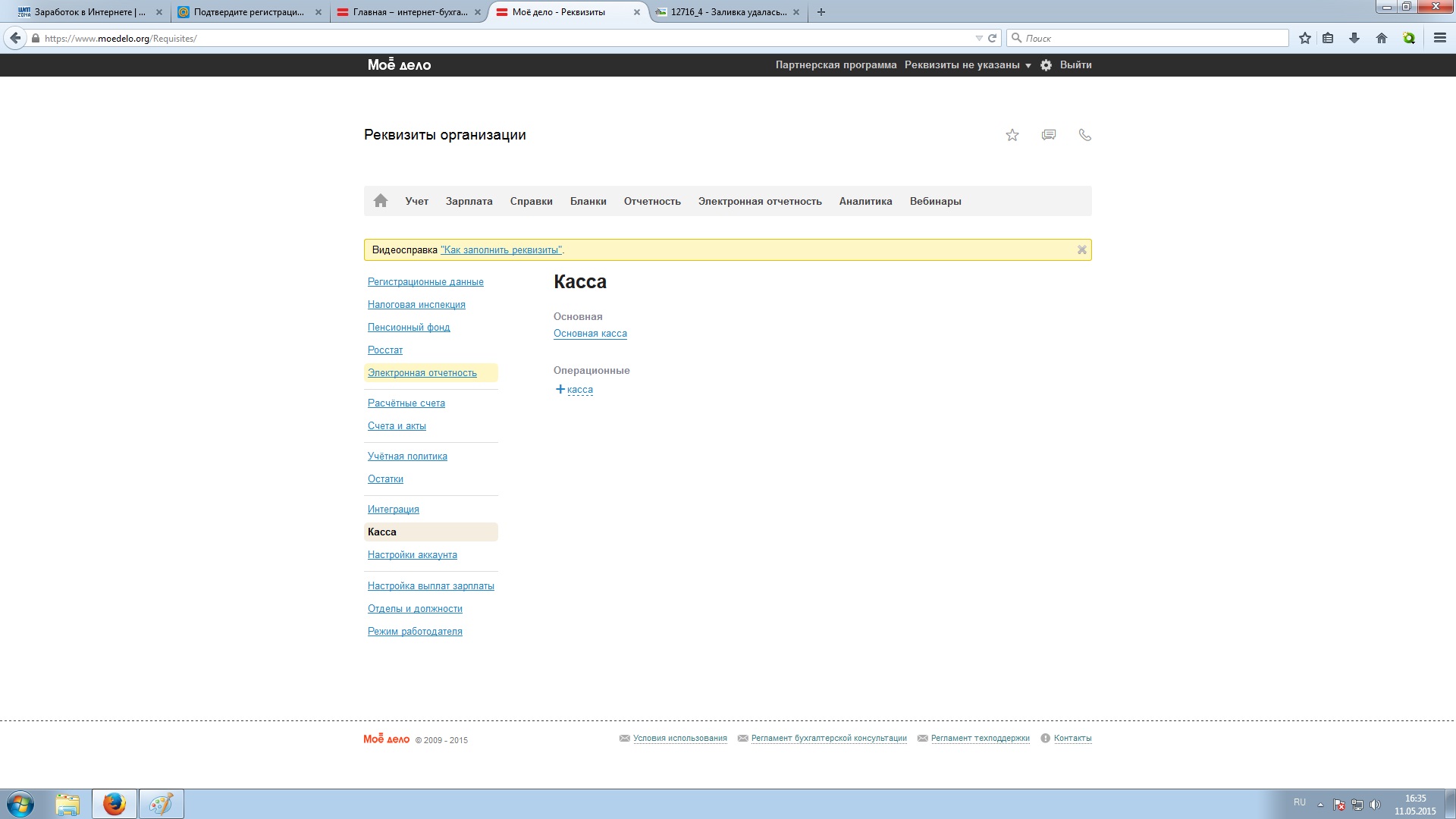Viewport: 1456px width, 819px height.
Task: Close the yellow Видеосправка banner
Action: 1082,249
